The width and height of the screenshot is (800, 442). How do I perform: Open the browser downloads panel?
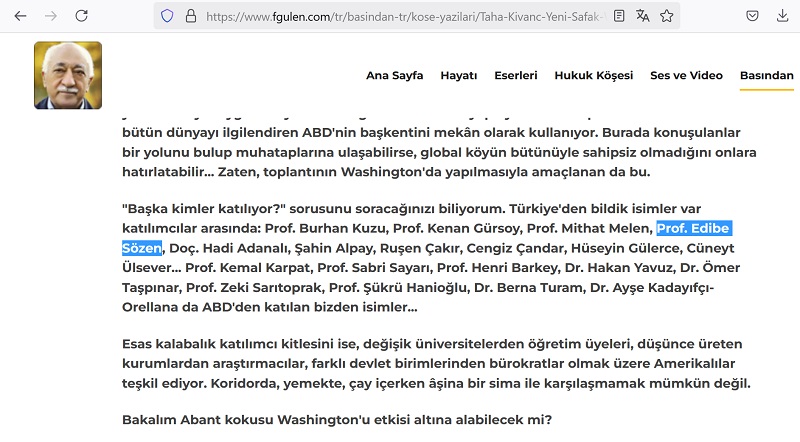781,16
